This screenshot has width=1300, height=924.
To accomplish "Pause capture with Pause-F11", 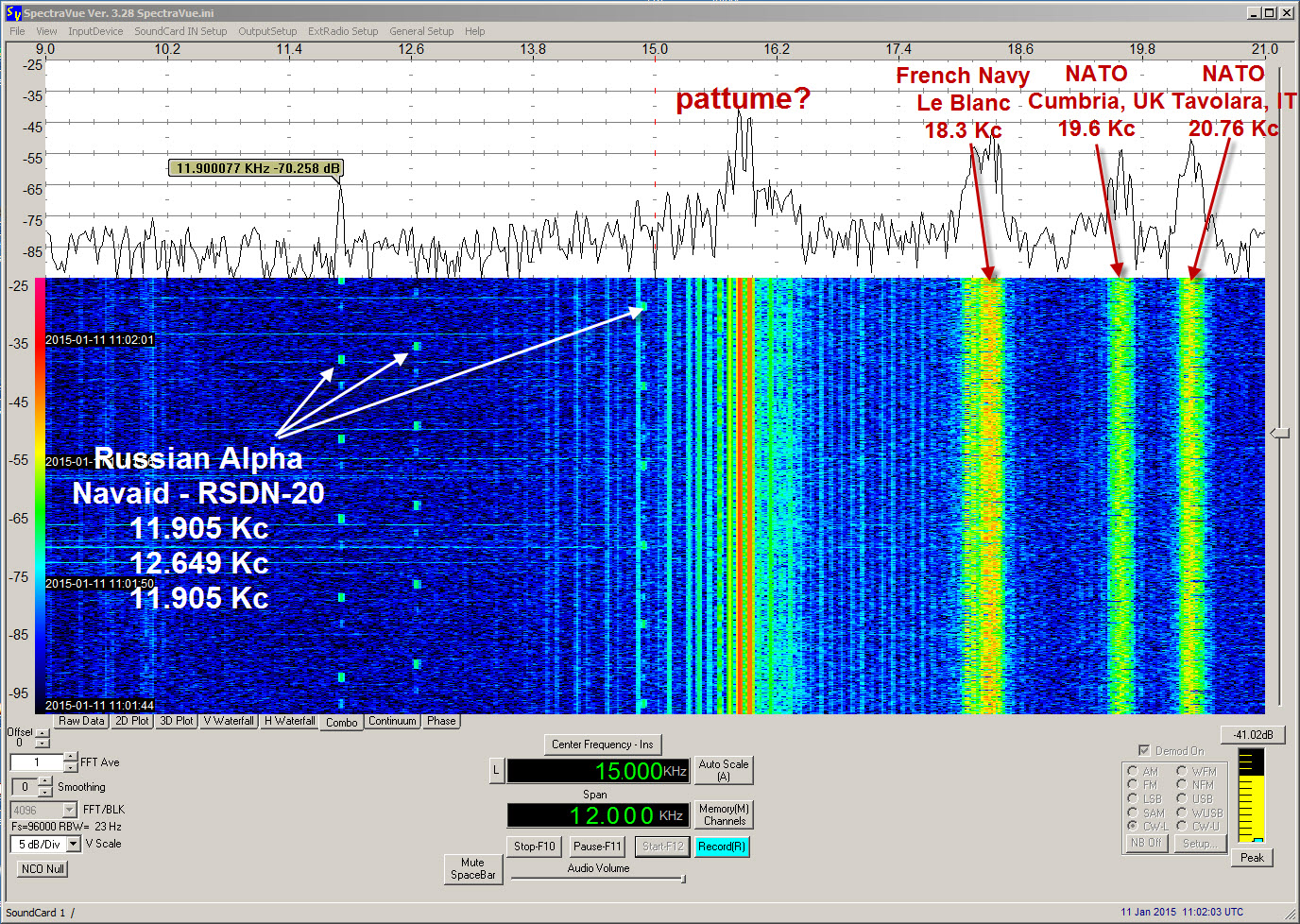I will (x=597, y=847).
